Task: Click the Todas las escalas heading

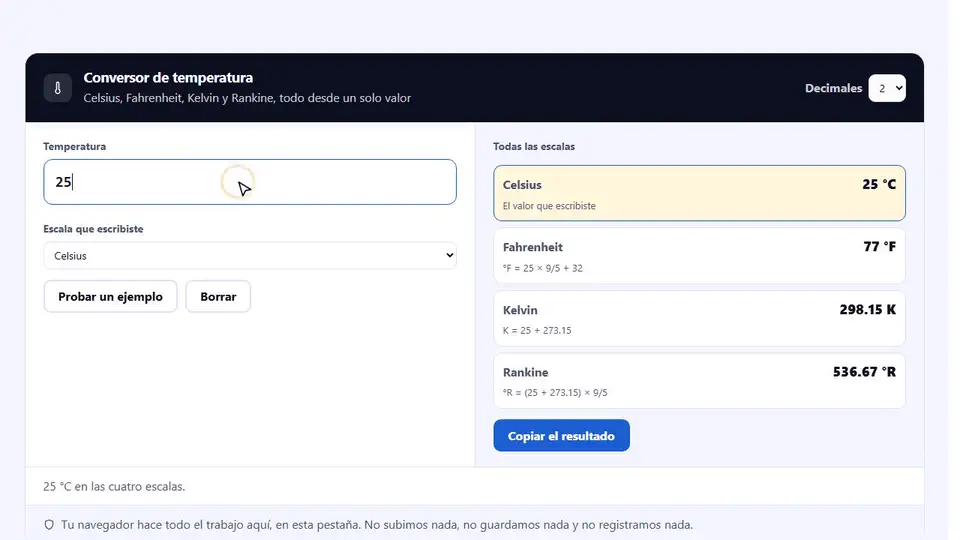Action: [x=534, y=146]
